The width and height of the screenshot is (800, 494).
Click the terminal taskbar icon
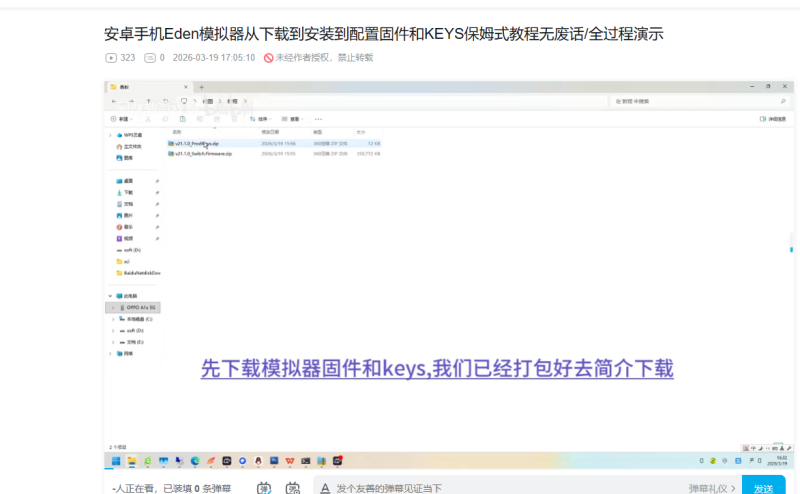click(x=306, y=461)
